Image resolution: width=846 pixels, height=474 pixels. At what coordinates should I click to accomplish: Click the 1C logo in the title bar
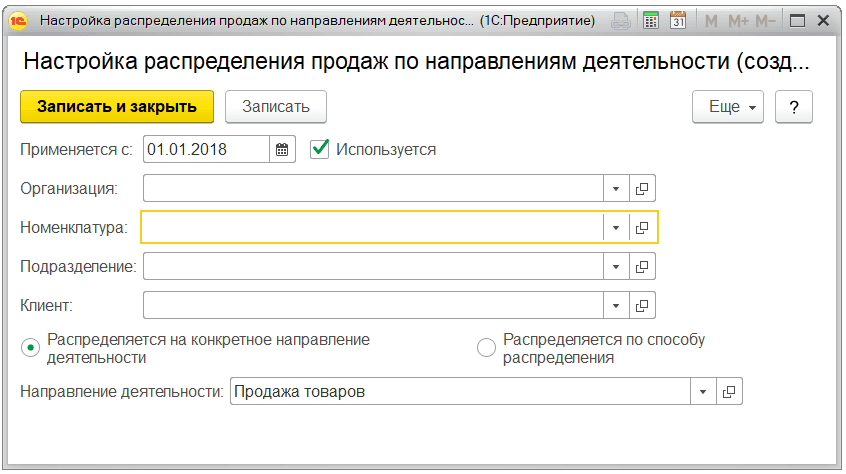point(17,20)
